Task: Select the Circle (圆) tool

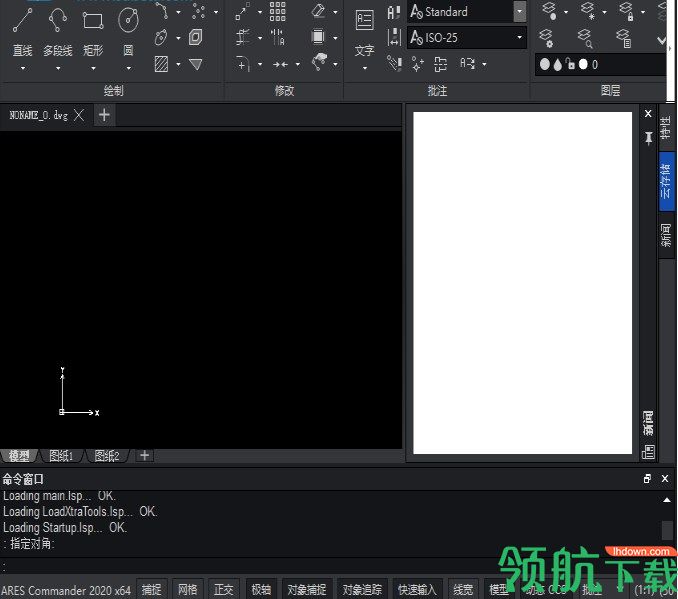Action: 128,20
